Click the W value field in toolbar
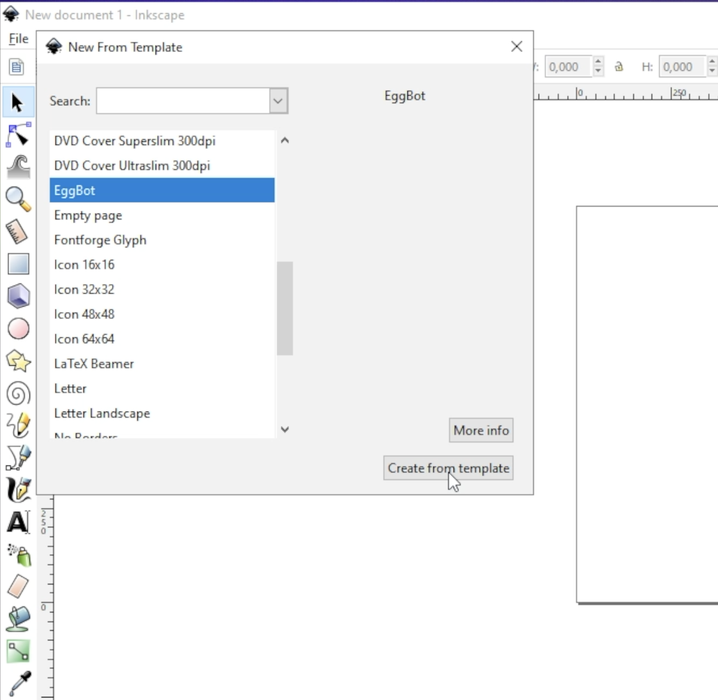The height and width of the screenshot is (700, 718). [x=568, y=67]
